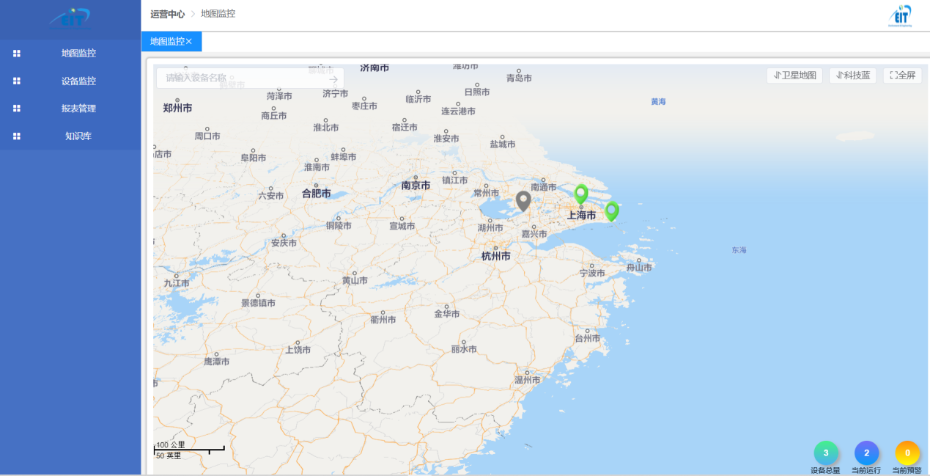Viewport: 930px width, 476px height.
Task: Click the blue 当前运行 count circle
Action: click(x=867, y=453)
